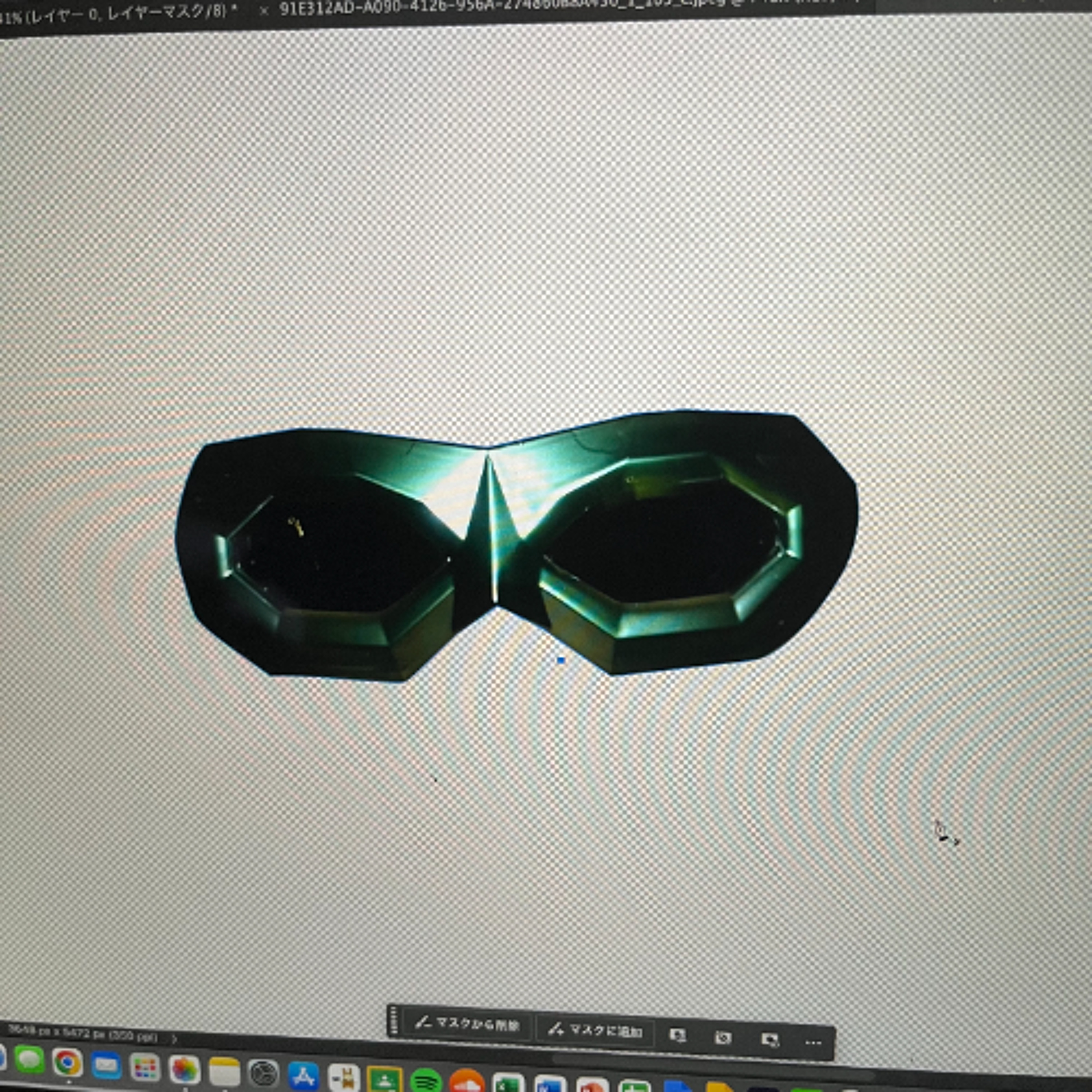This screenshot has height=1092, width=1092.
Task: Open the colorful grid icon in the Dock
Action: [x=145, y=1068]
